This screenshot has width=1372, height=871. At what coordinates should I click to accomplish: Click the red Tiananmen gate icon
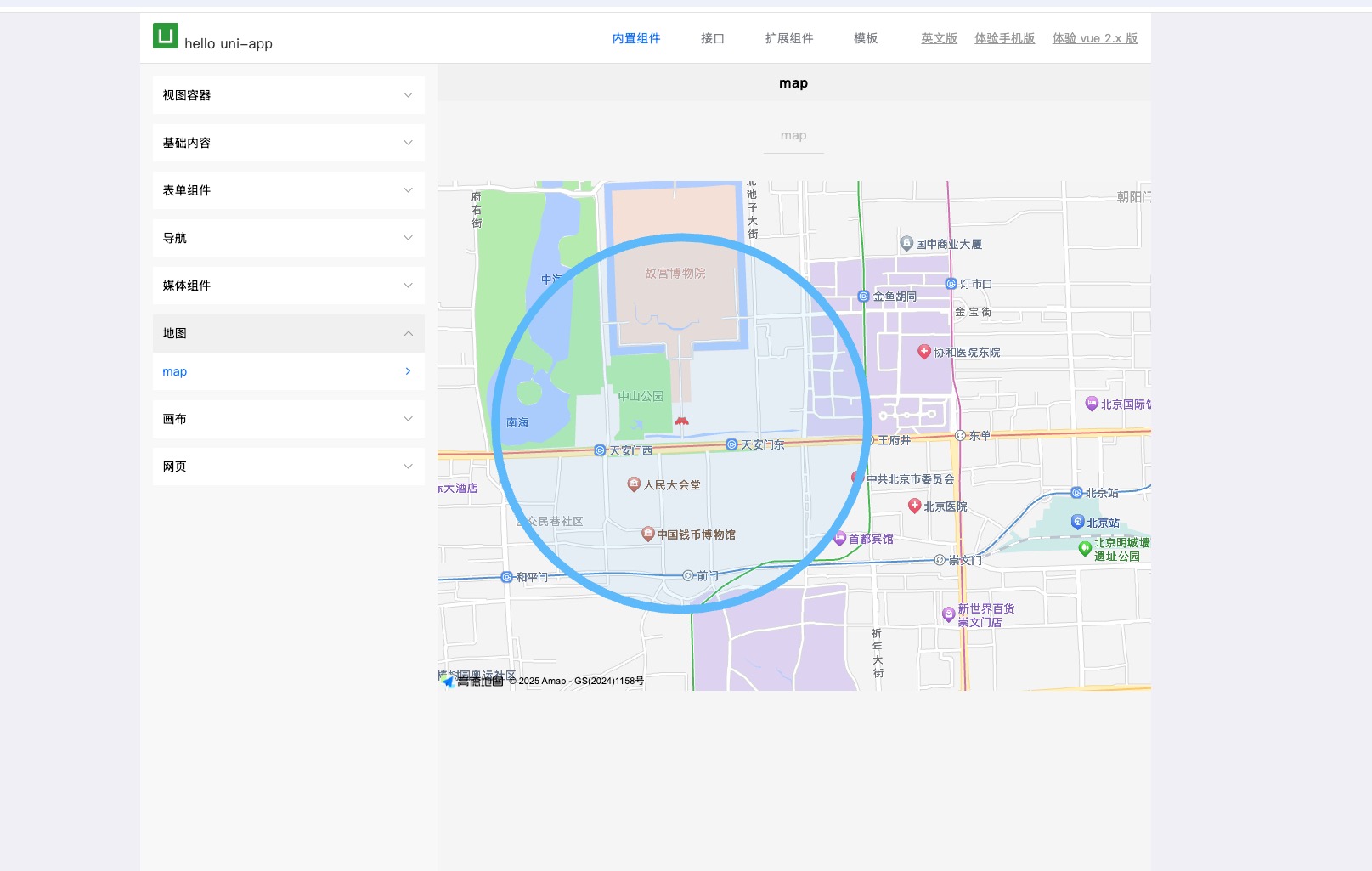681,421
